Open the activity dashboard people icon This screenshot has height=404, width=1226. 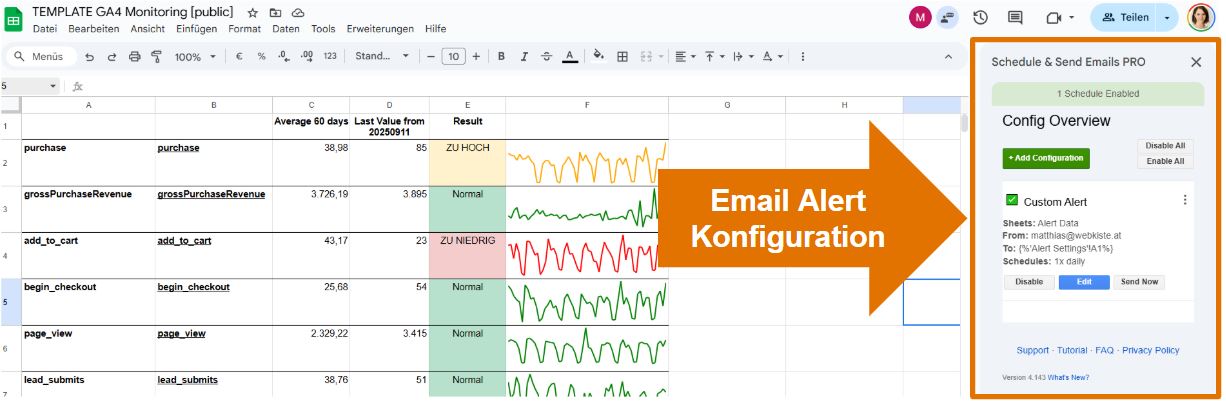point(946,17)
